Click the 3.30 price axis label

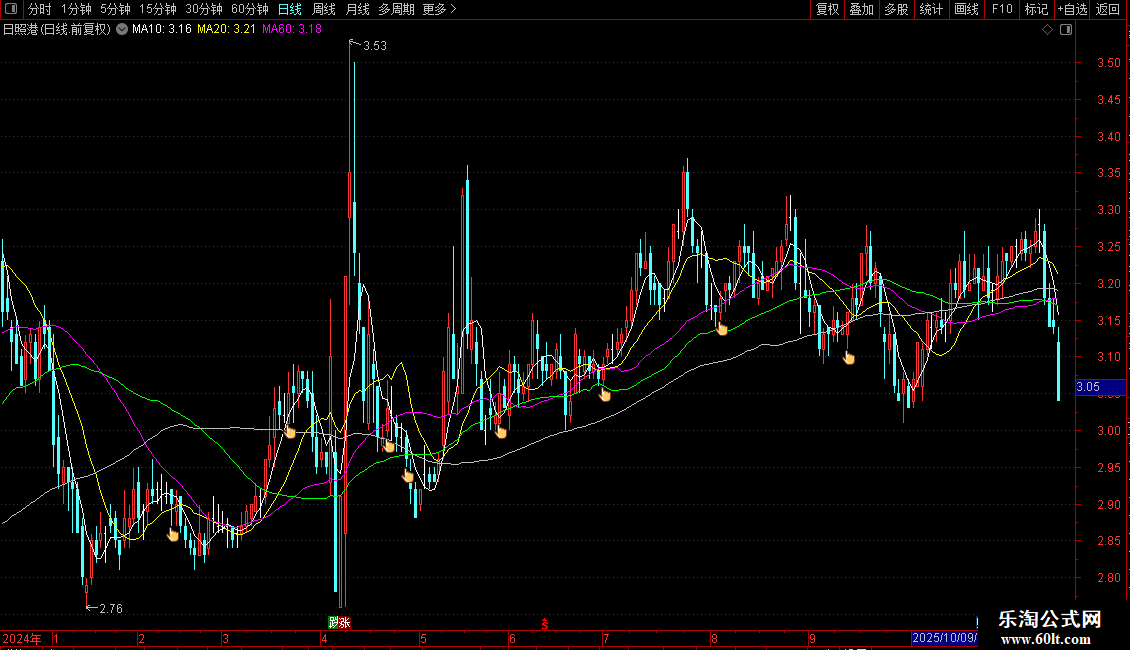pyautogui.click(x=1108, y=210)
